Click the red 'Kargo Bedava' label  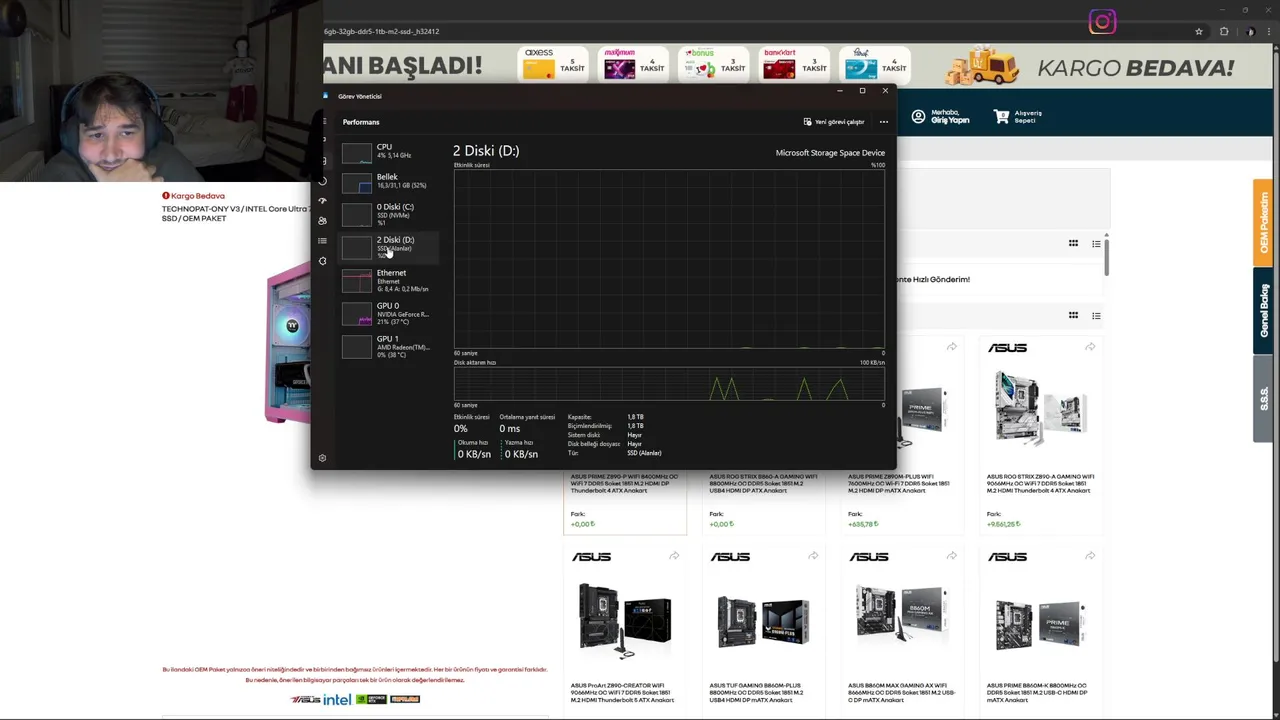pyautogui.click(x=194, y=196)
